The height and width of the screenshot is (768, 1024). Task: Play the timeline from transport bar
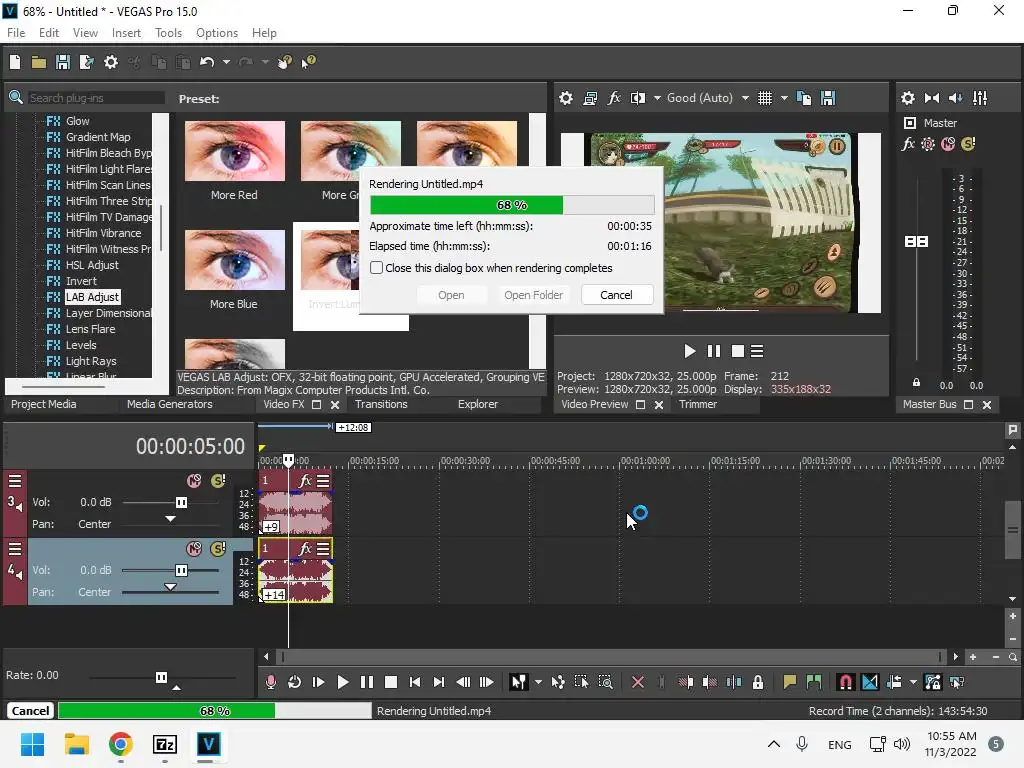[x=342, y=682]
